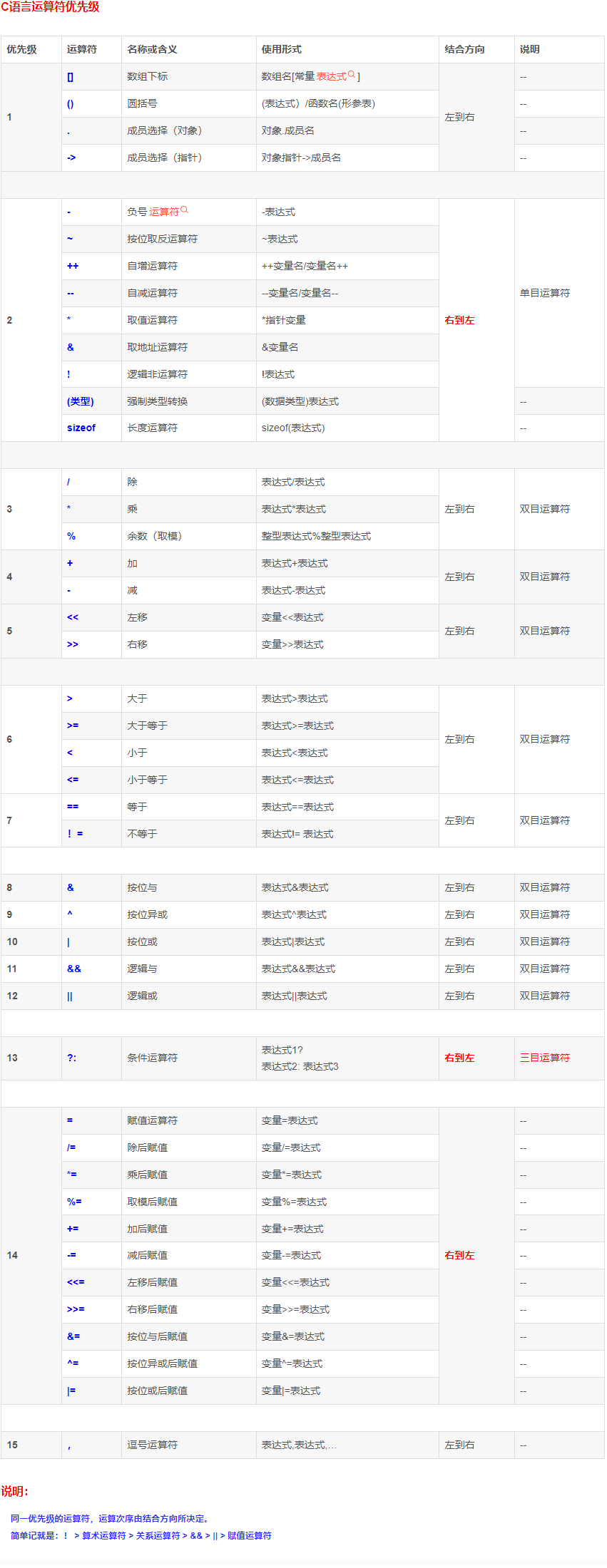
Task: Select the 按位异或后赋值 cell
Action: click(189, 1363)
